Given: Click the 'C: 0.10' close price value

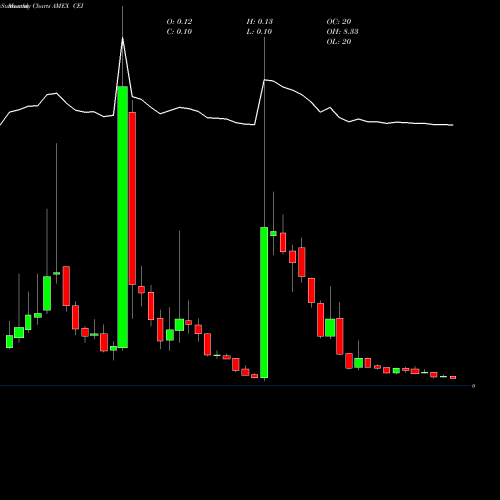Looking at the screenshot, I should pos(179,32).
